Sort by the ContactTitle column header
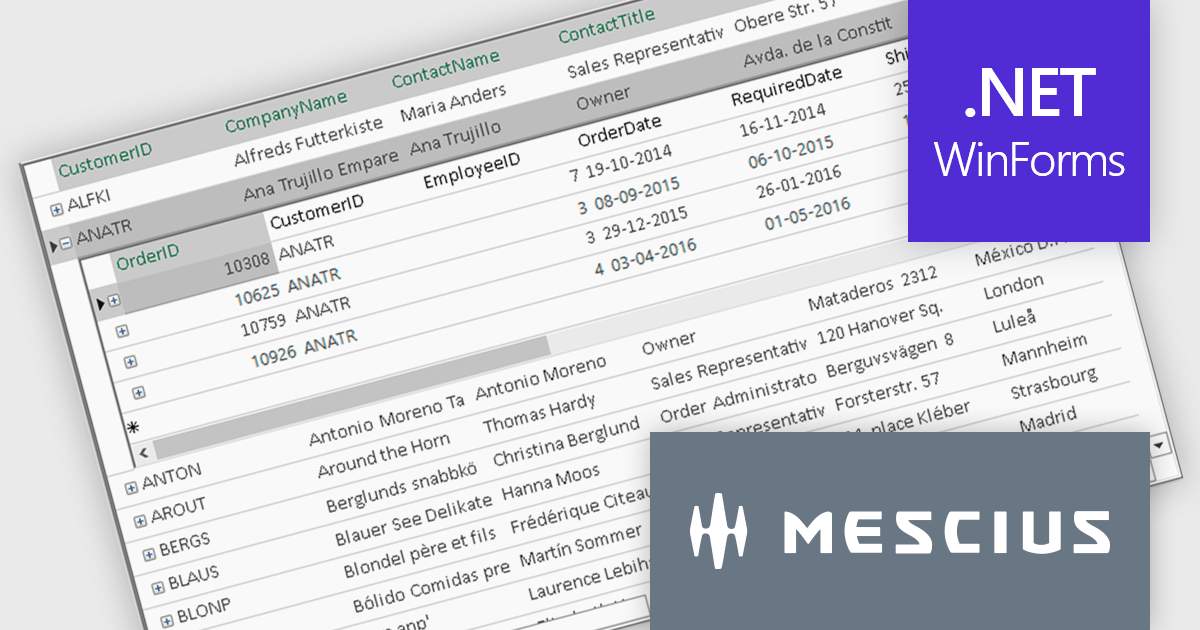The image size is (1200, 630). point(607,25)
